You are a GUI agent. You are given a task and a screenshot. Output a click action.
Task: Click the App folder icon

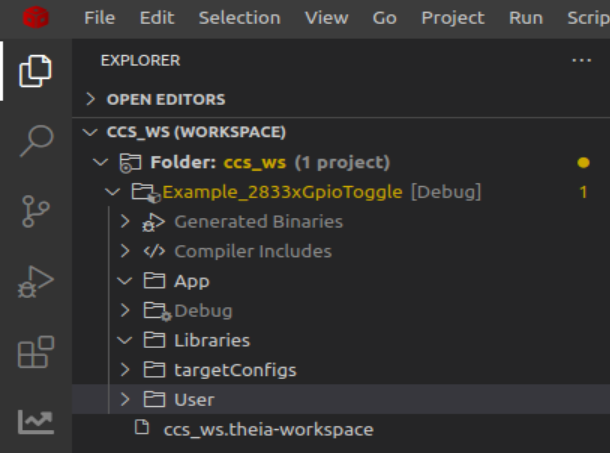[x=154, y=281]
